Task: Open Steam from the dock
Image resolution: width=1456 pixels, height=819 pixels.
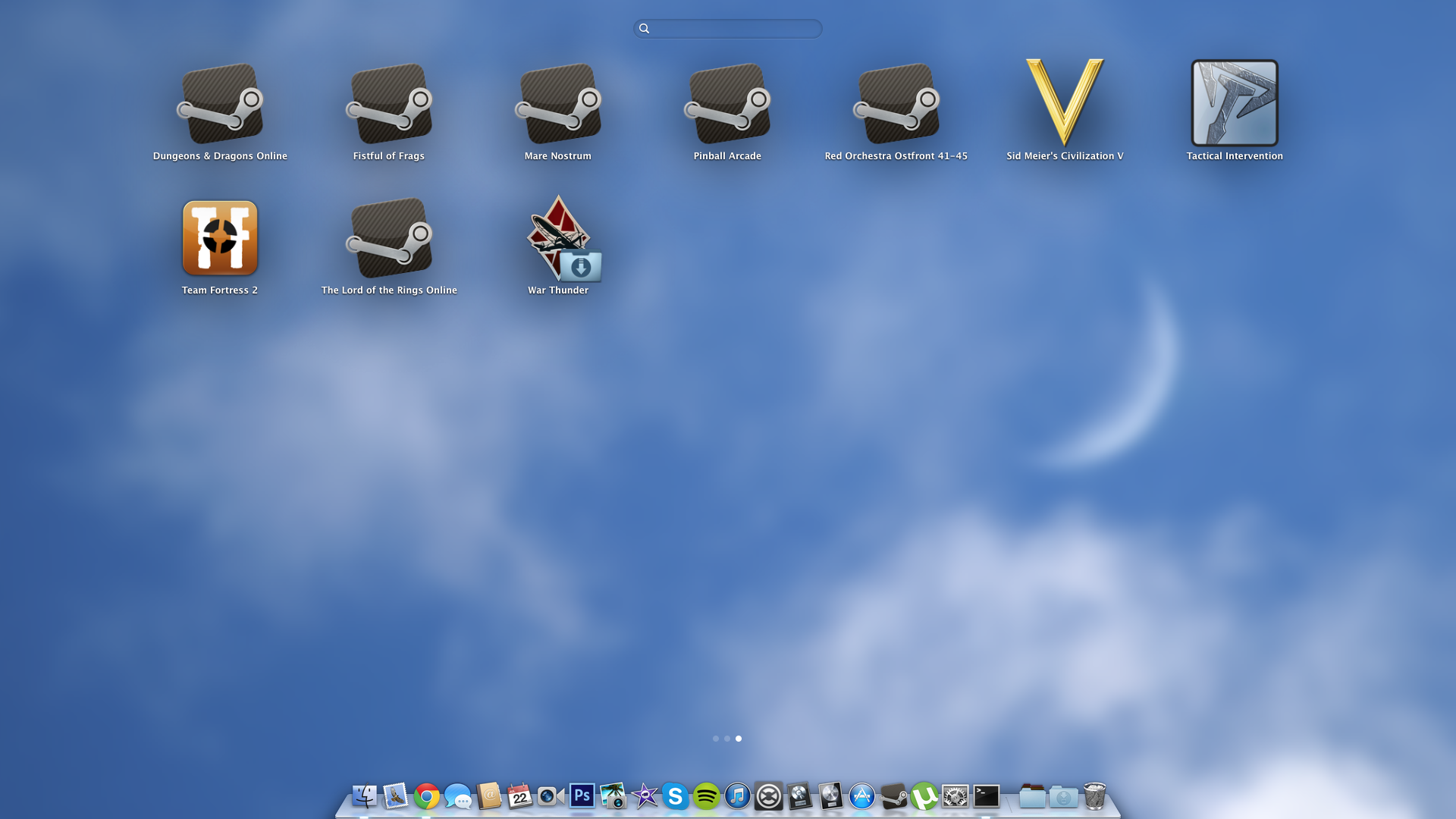Action: point(893,796)
